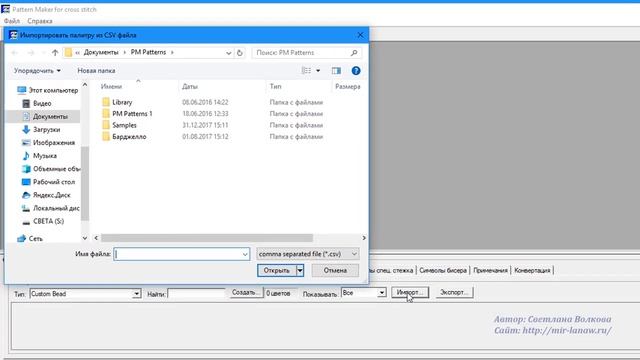
Task: Select Музыка in navigation pane
Action: click(39, 156)
